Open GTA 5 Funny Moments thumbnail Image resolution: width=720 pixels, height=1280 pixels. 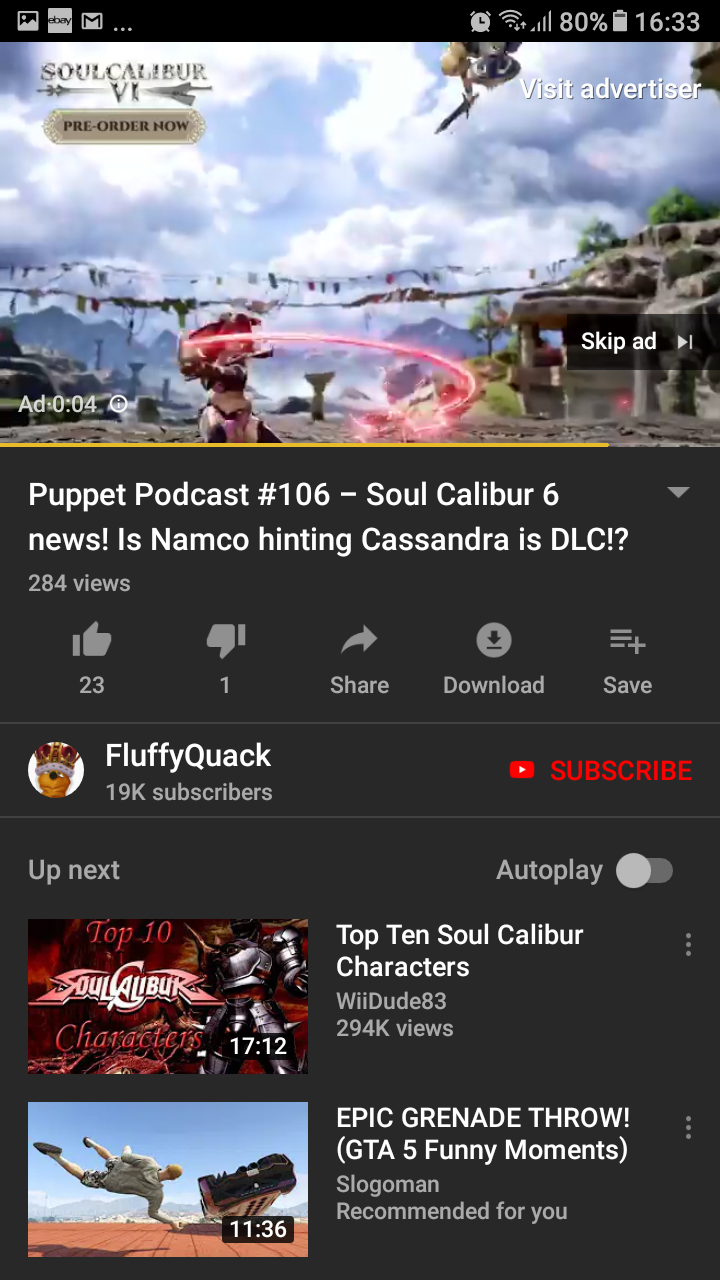[168, 1179]
